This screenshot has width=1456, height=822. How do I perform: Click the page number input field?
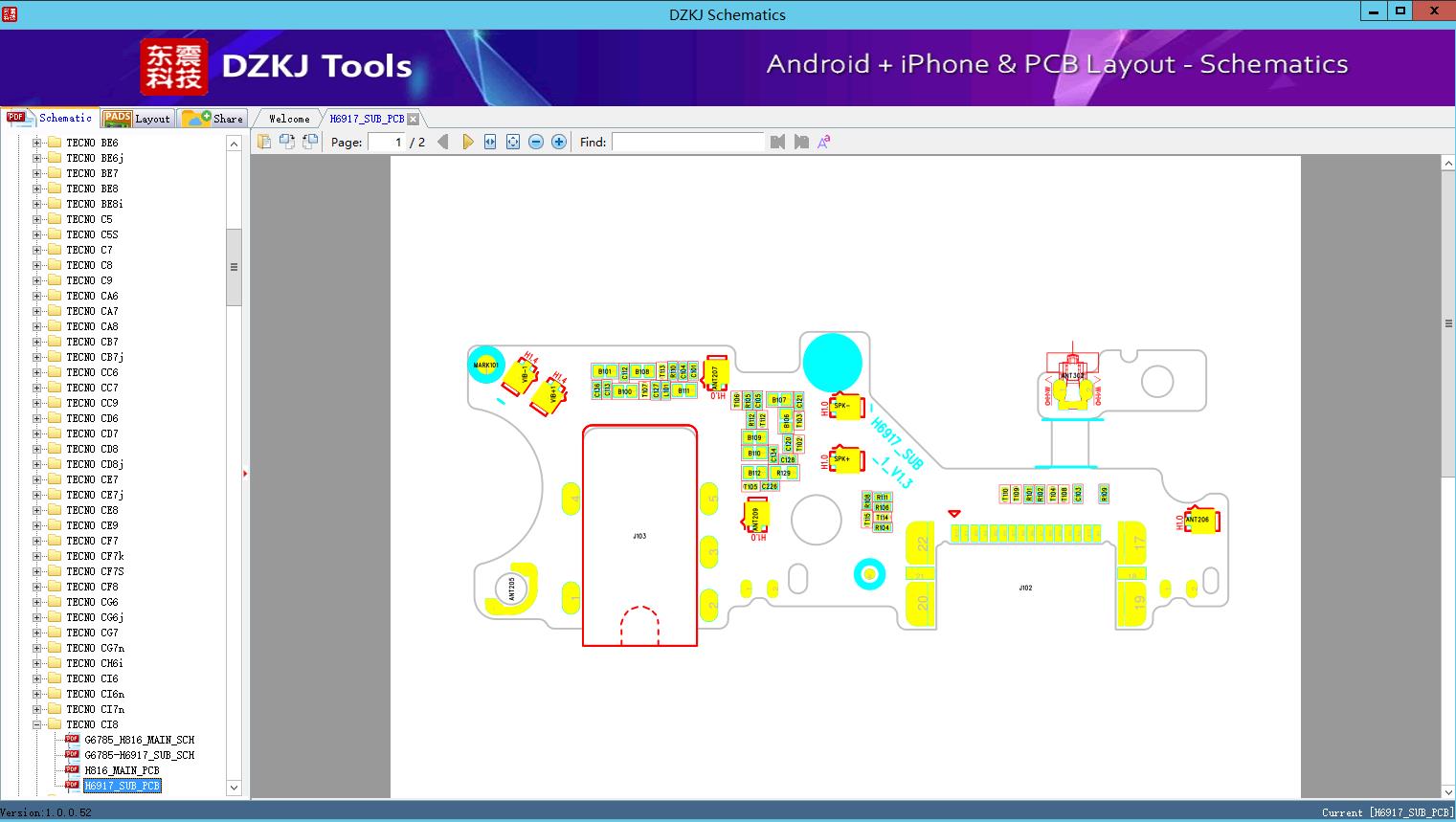(386, 142)
